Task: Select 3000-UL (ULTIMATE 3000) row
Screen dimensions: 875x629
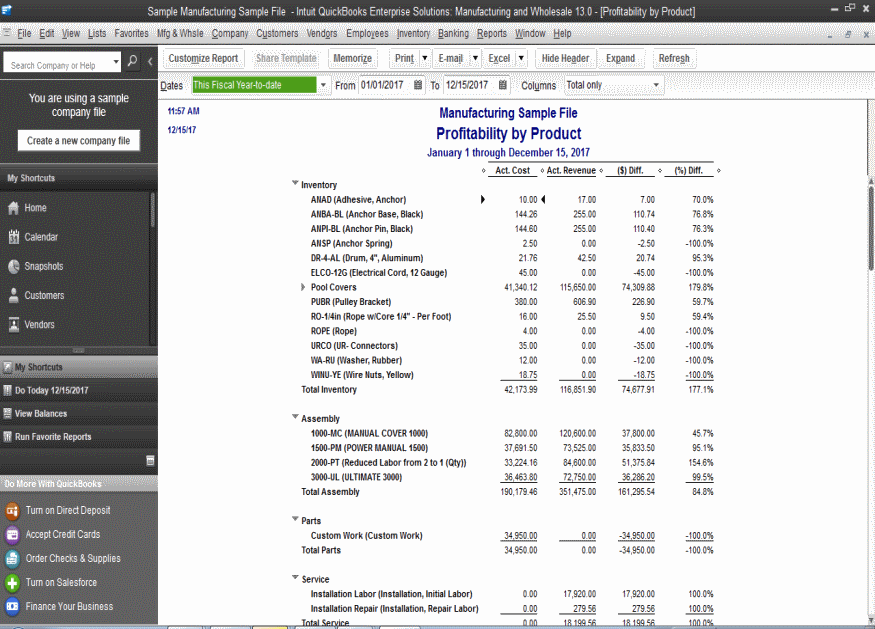Action: click(x=512, y=477)
